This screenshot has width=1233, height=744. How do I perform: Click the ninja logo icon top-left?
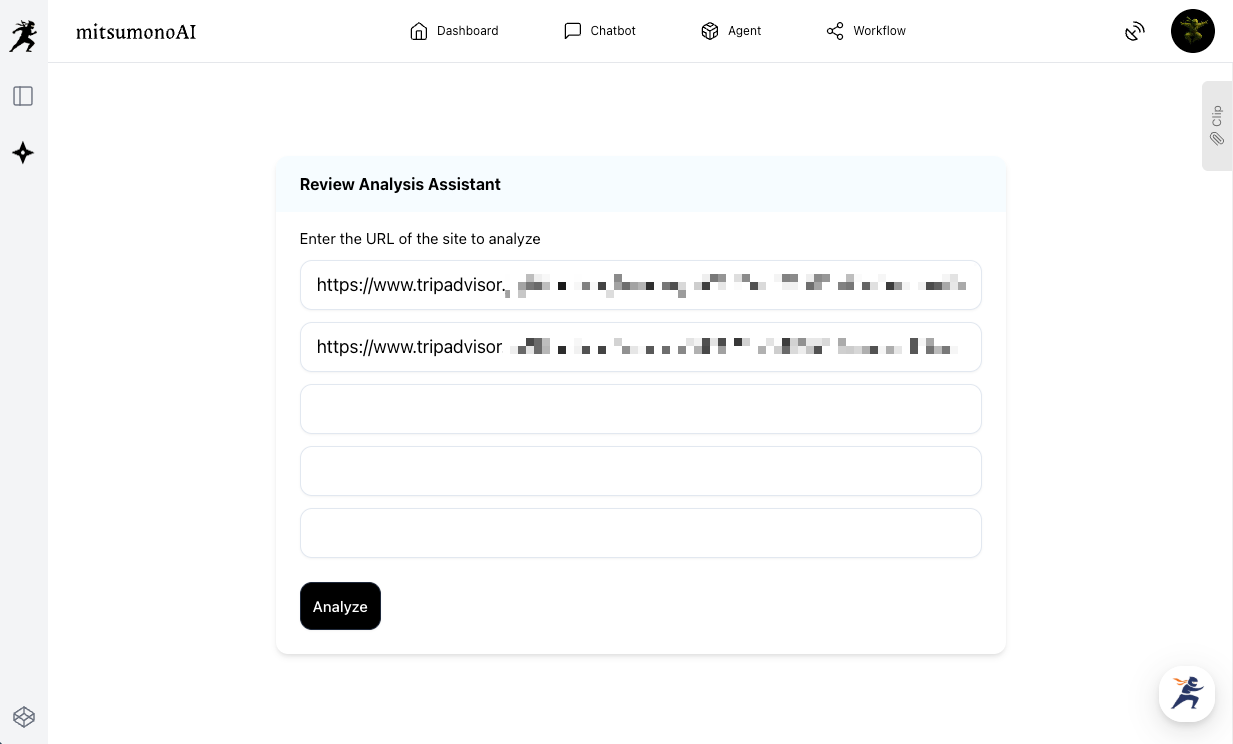click(23, 36)
